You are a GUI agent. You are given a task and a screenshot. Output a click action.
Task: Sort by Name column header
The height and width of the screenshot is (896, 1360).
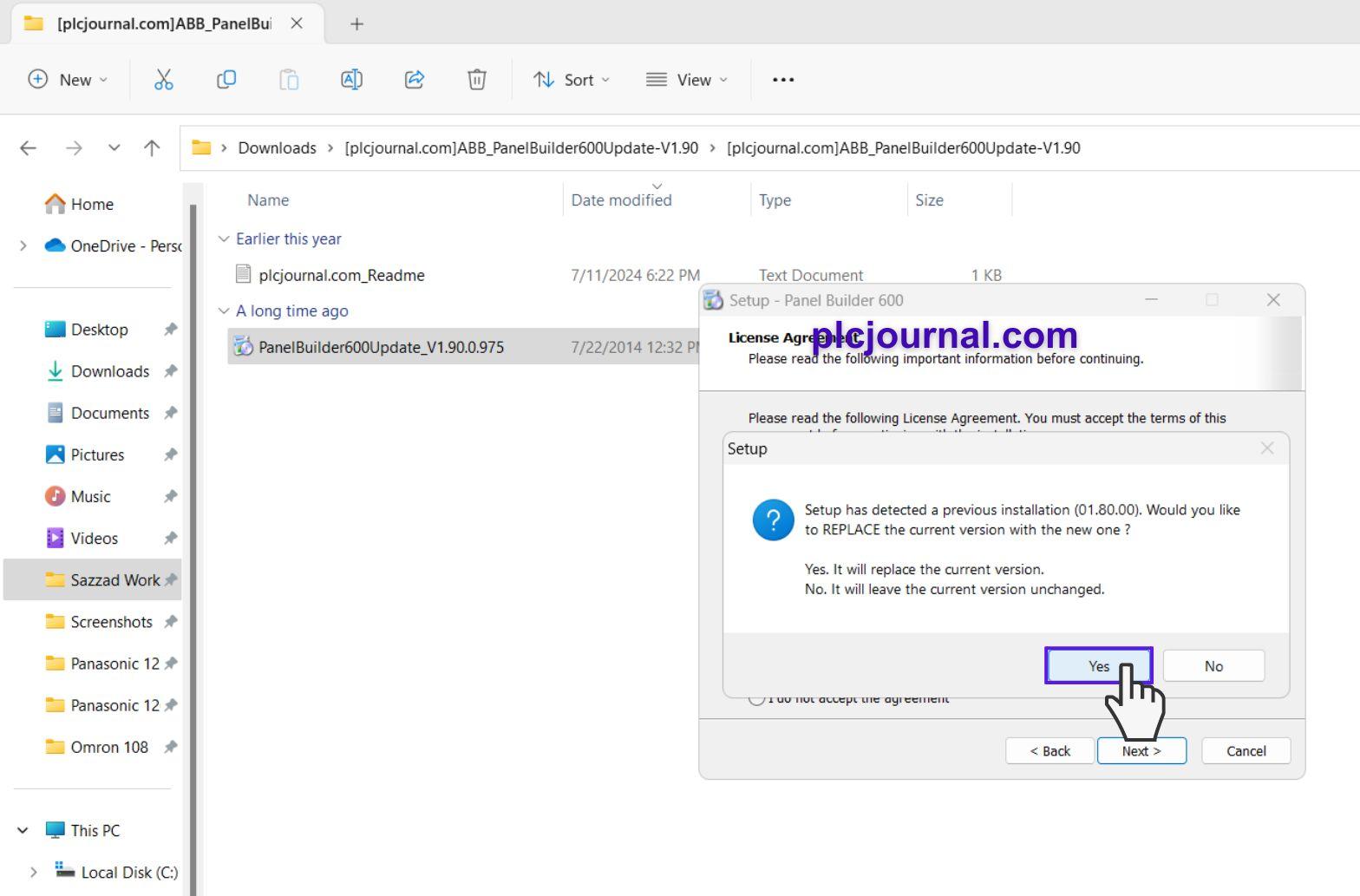click(x=268, y=200)
